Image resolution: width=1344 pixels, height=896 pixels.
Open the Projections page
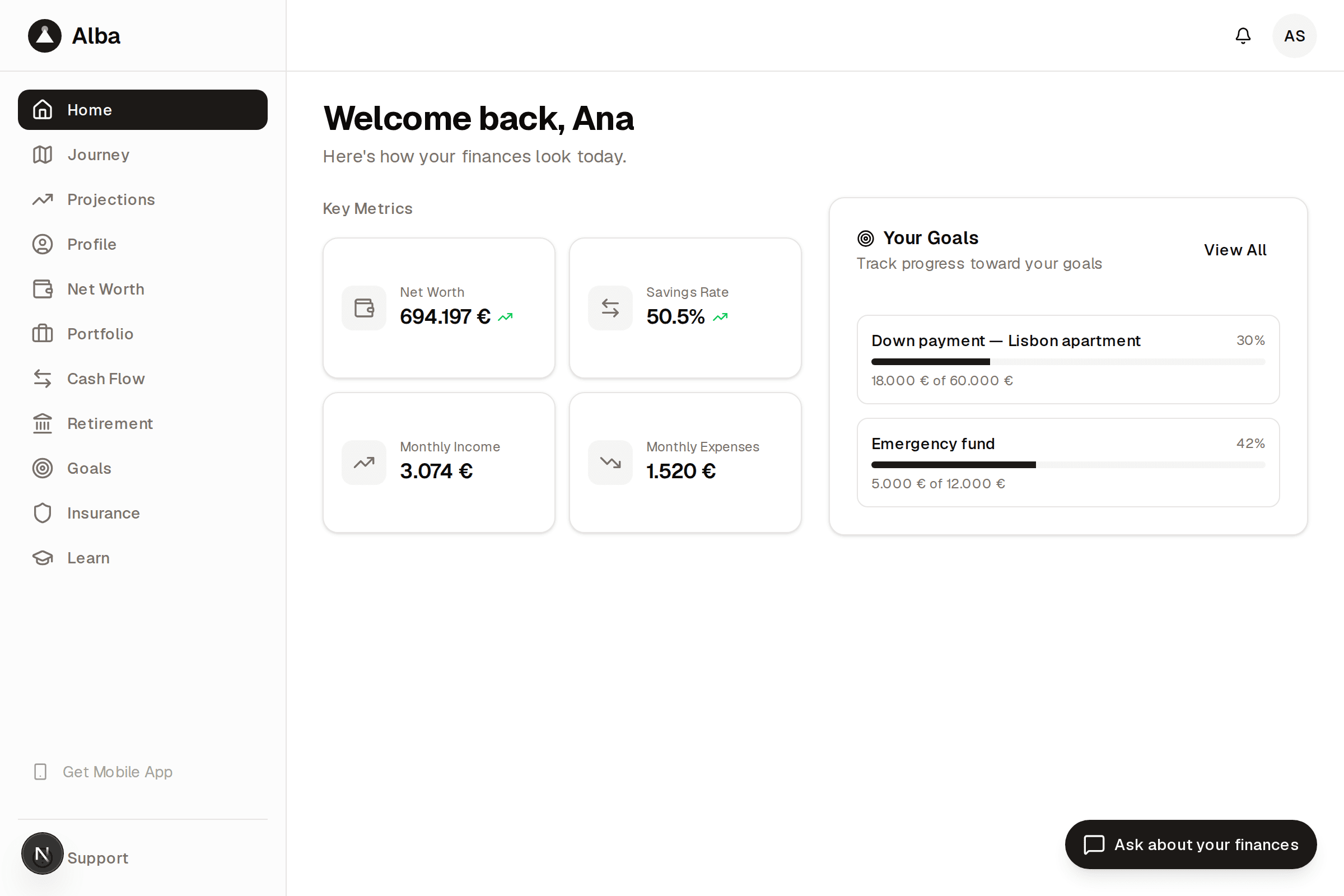[143, 199]
